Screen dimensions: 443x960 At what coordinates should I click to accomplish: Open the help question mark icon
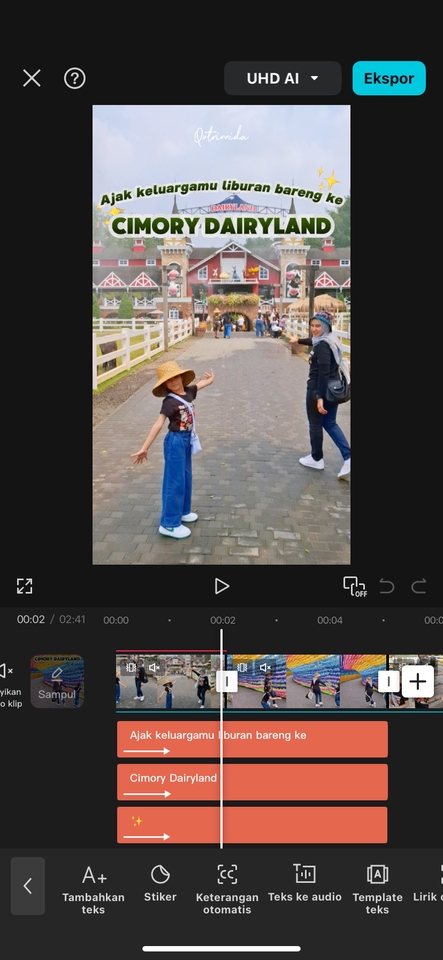tap(75, 78)
